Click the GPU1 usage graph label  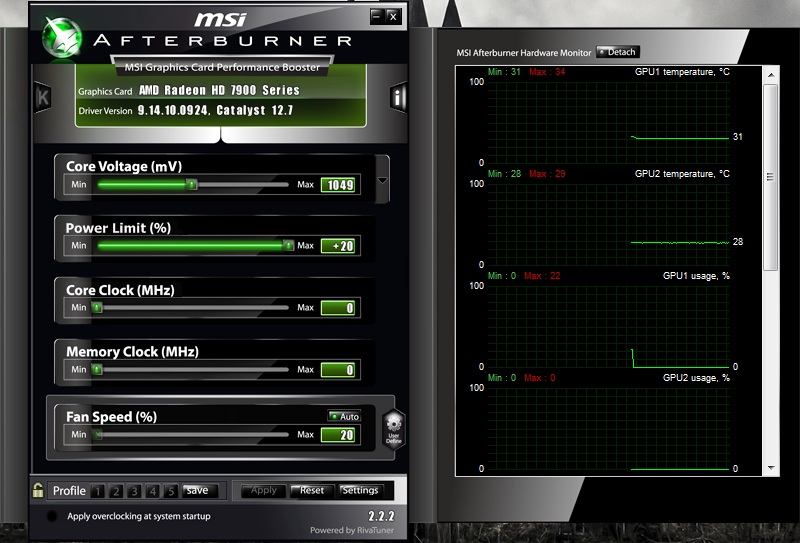(x=696, y=276)
